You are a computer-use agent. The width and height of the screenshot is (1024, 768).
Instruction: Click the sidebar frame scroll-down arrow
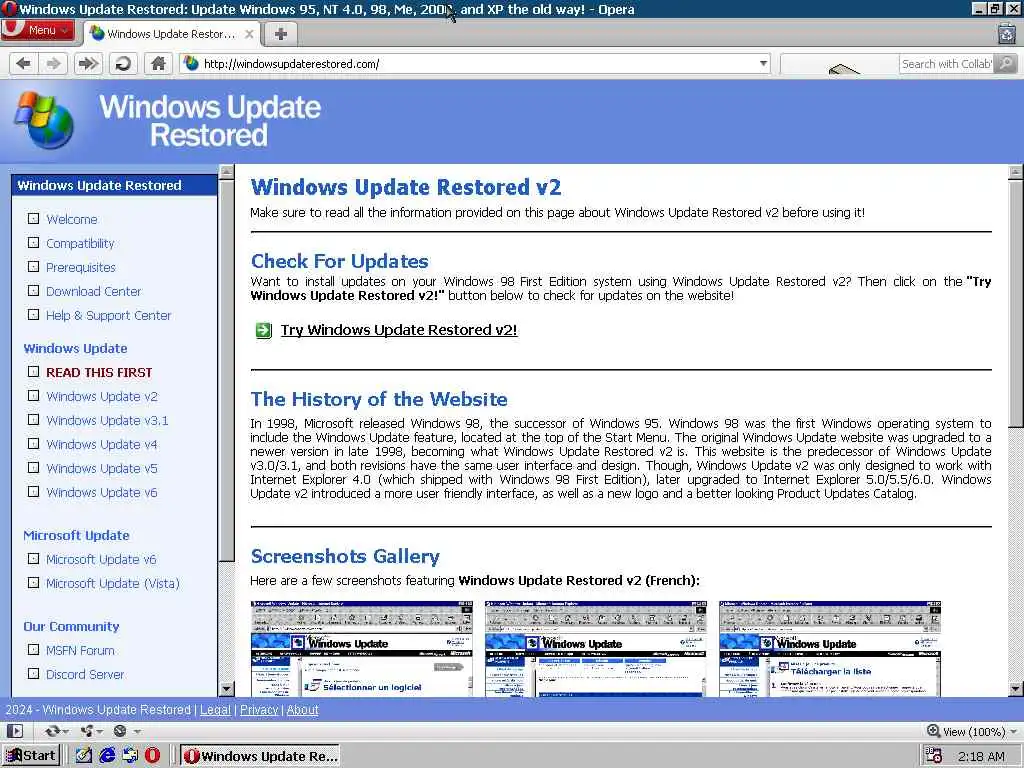click(x=227, y=688)
